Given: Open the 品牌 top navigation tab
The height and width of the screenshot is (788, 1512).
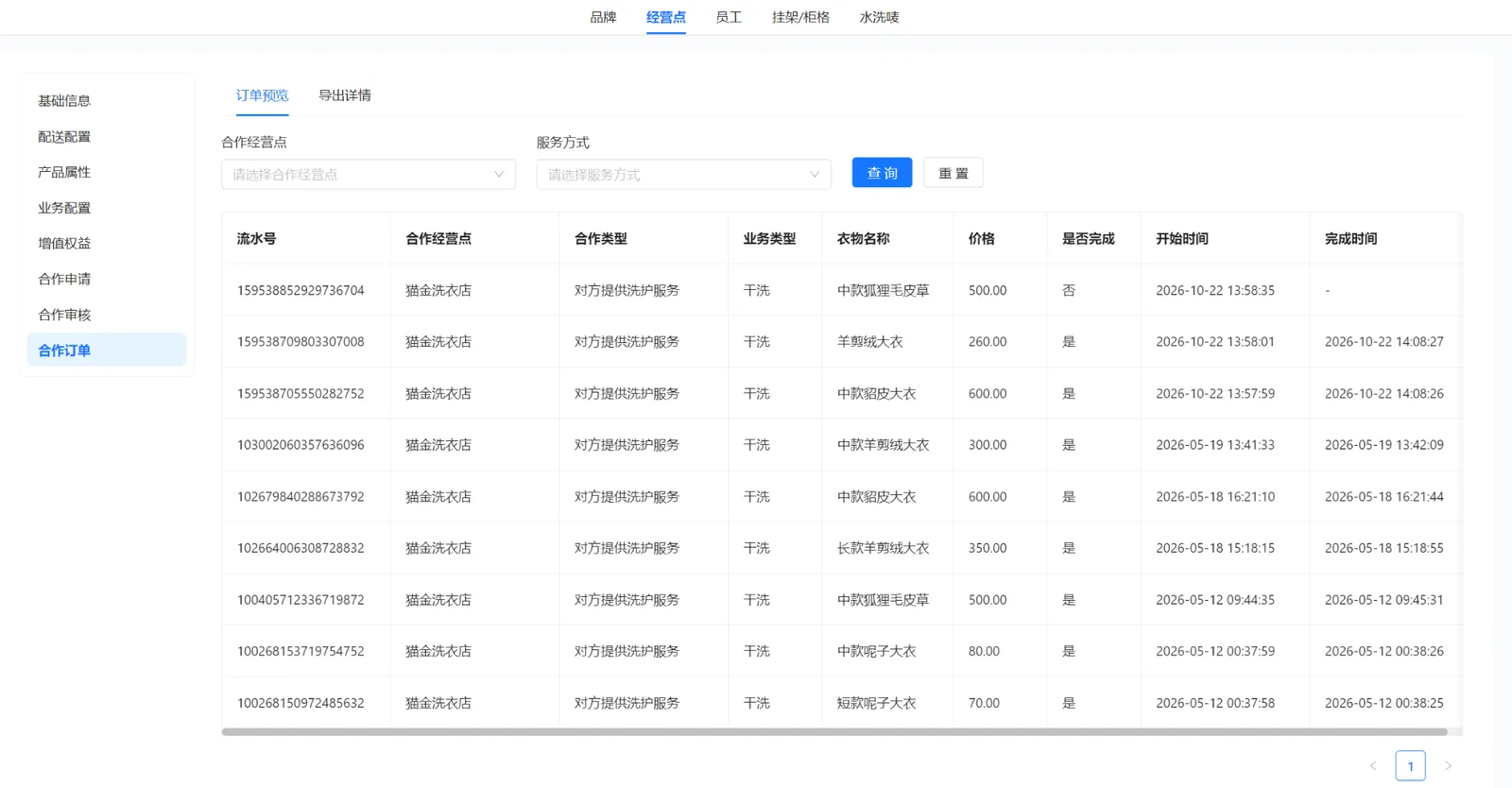Looking at the screenshot, I should click(x=603, y=17).
